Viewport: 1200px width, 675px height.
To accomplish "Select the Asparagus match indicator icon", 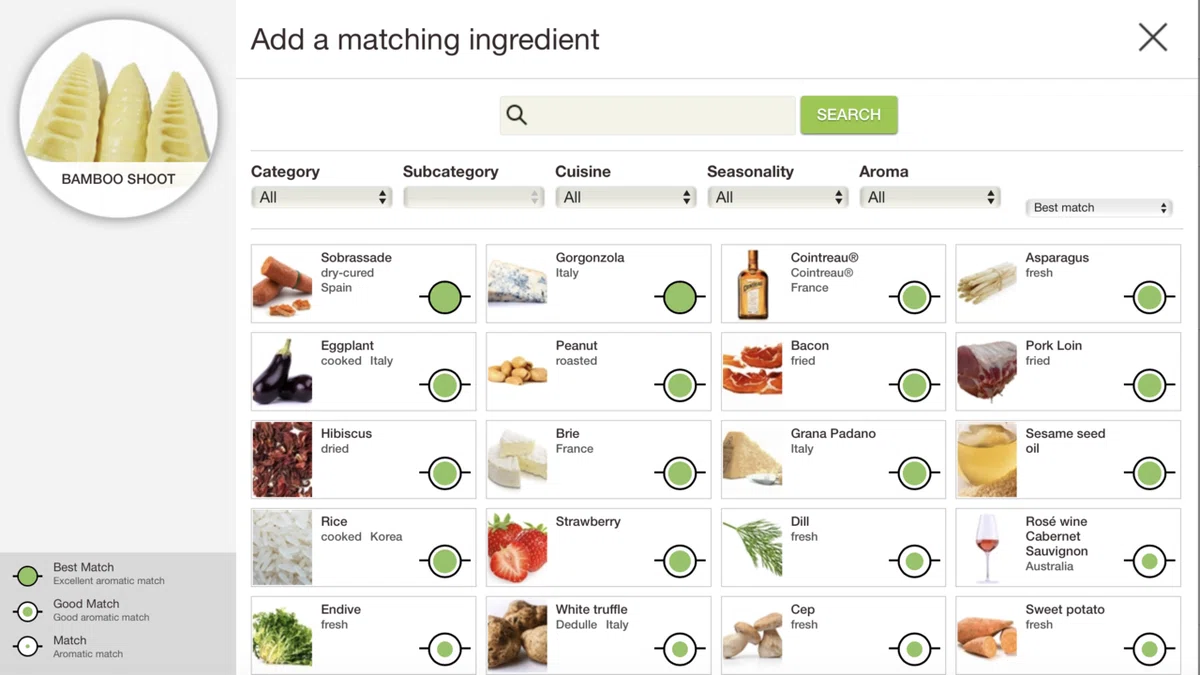I will tap(1149, 297).
